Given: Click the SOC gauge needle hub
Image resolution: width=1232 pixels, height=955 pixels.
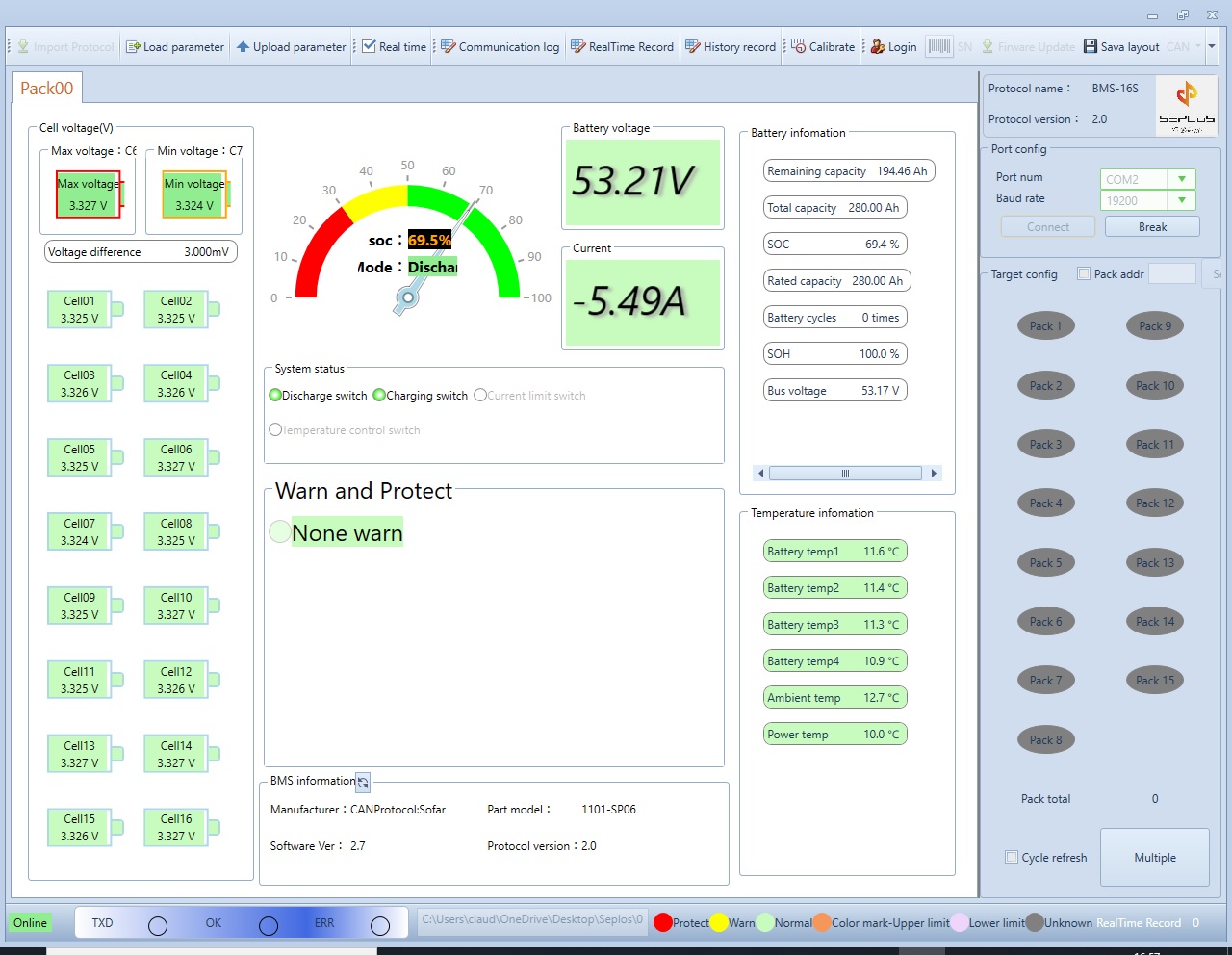Looking at the screenshot, I should pos(408,297).
